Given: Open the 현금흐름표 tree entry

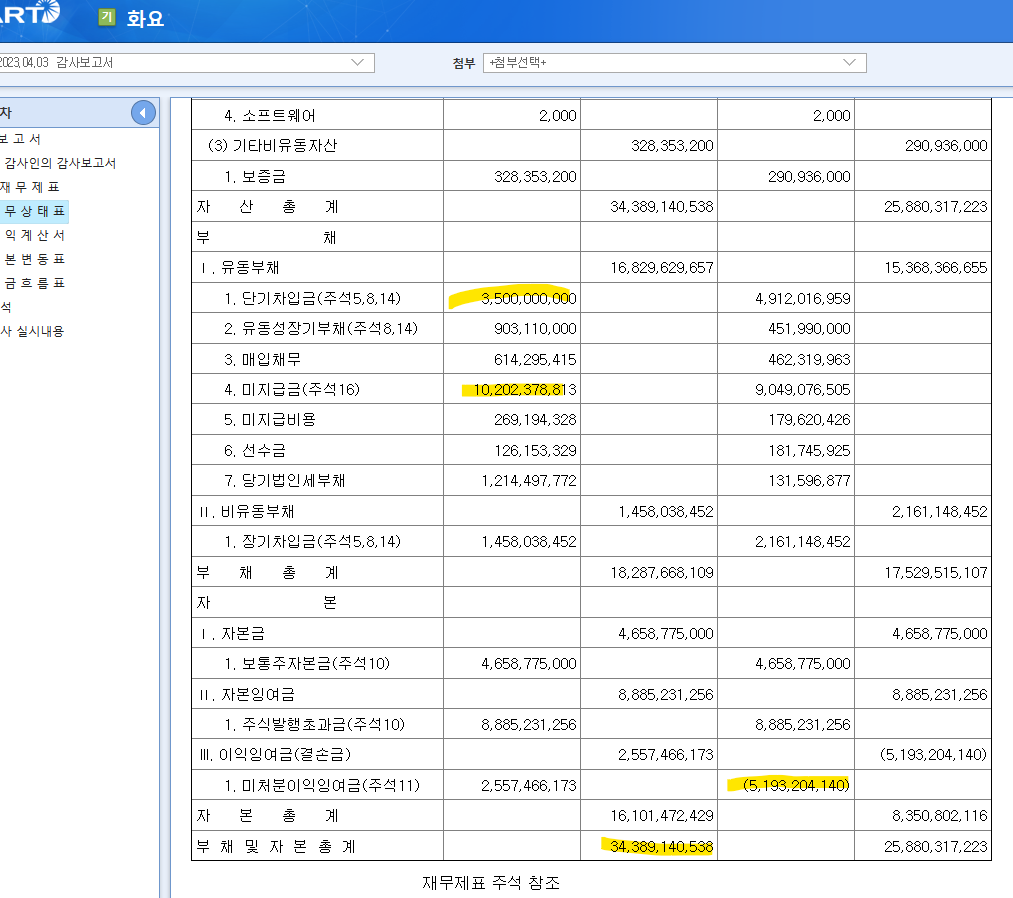Looking at the screenshot, I should [x=34, y=283].
